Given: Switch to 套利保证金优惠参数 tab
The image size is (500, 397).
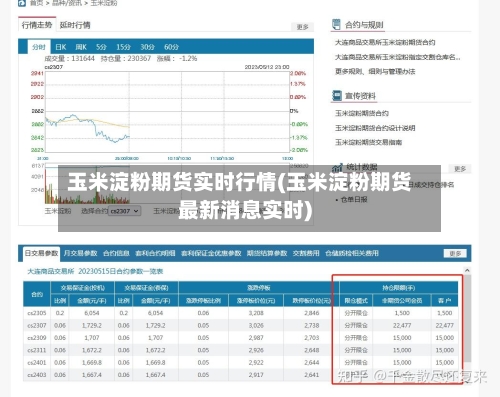Looking at the screenshot, I should (x=211, y=253).
